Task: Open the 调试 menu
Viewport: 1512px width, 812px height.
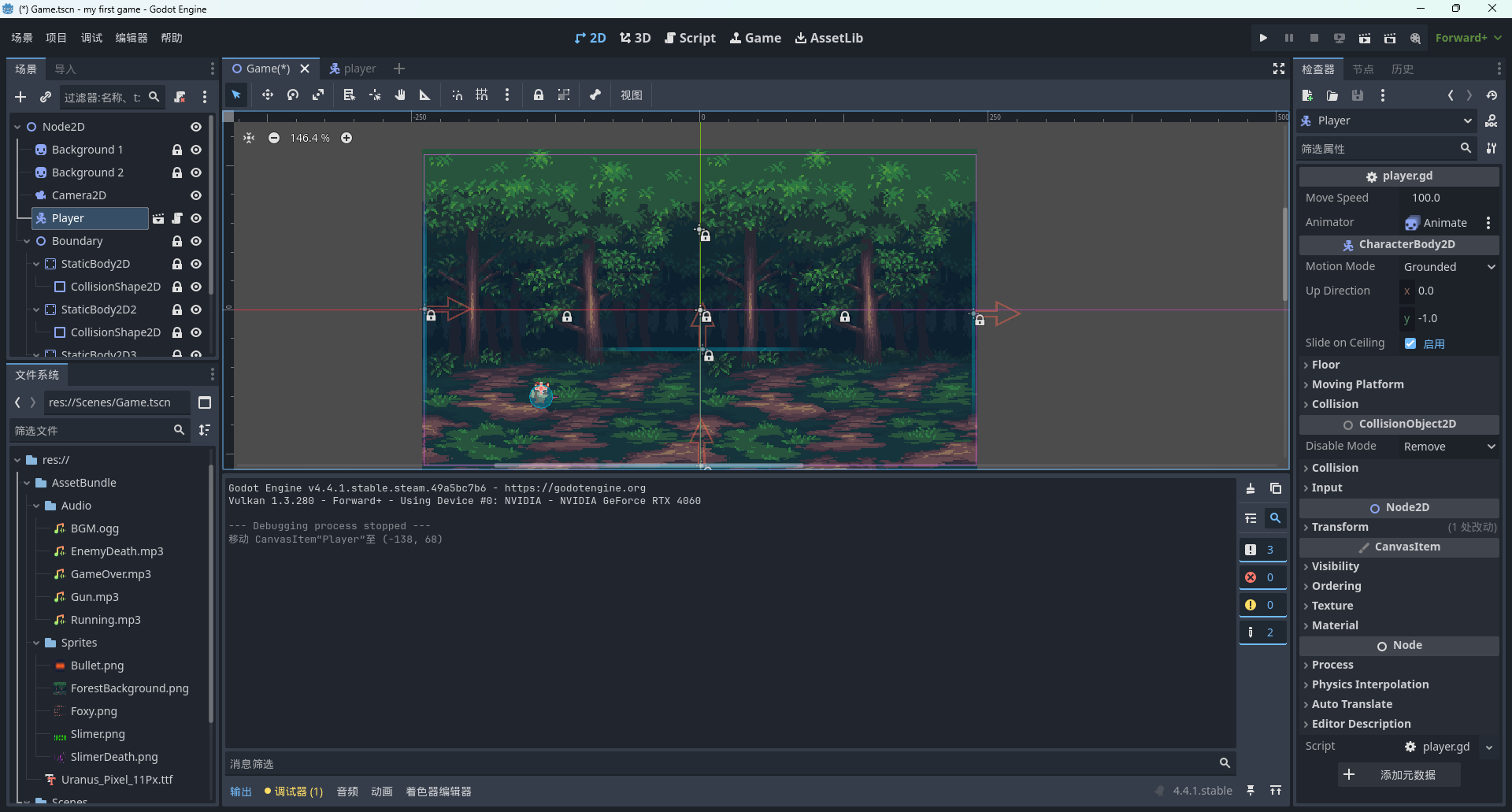Action: (91, 38)
